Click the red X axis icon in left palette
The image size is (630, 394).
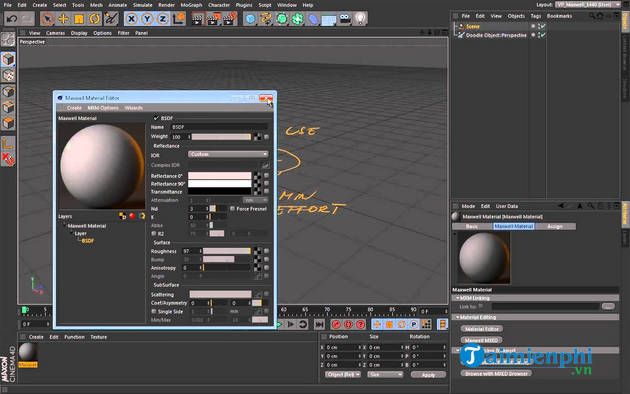pyautogui.click(x=8, y=159)
